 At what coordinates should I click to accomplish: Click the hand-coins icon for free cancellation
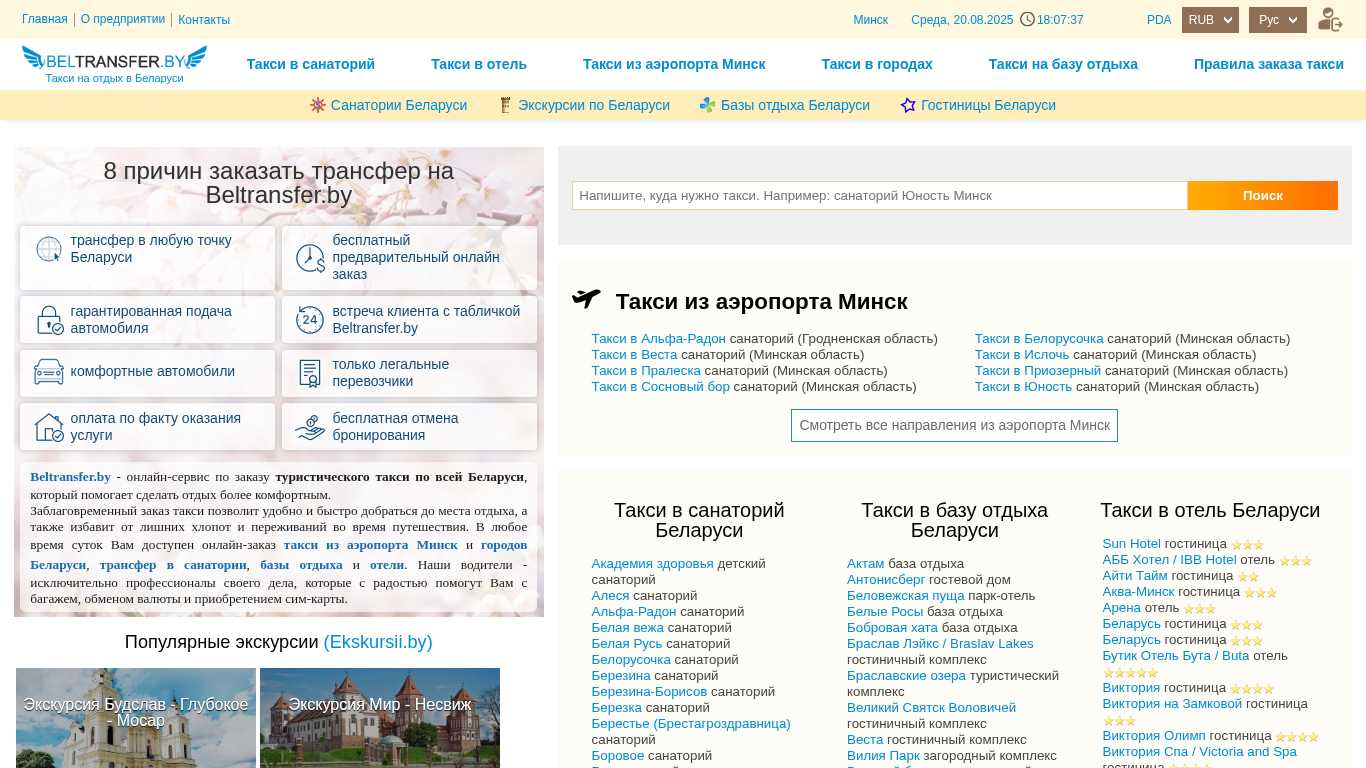tap(310, 427)
